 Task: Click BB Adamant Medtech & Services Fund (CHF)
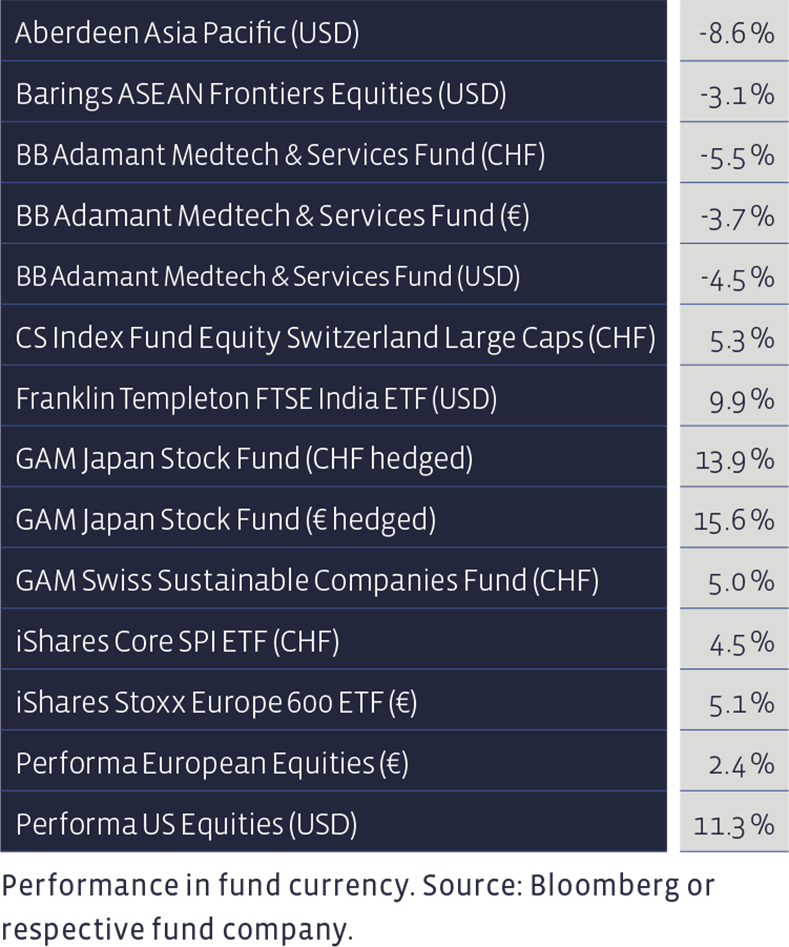tap(280, 155)
